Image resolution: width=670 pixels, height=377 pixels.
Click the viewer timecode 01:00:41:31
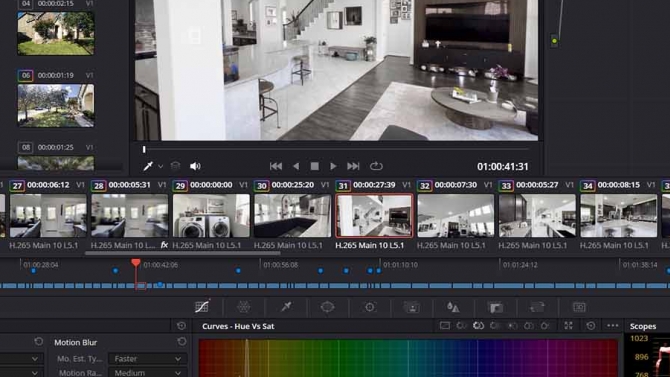pos(502,166)
